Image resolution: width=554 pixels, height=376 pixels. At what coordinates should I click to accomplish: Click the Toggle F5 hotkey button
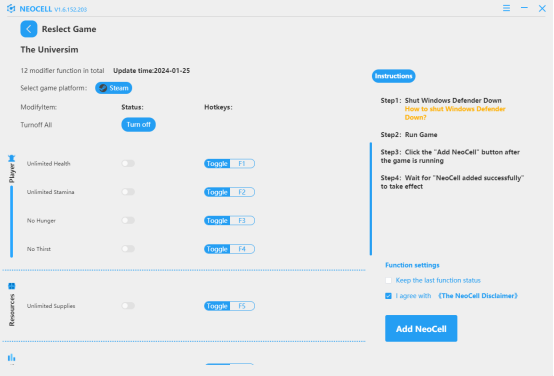coord(229,306)
